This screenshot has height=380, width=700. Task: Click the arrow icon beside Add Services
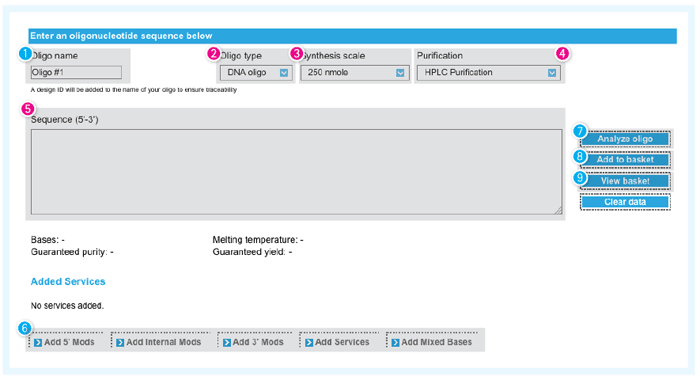309,342
